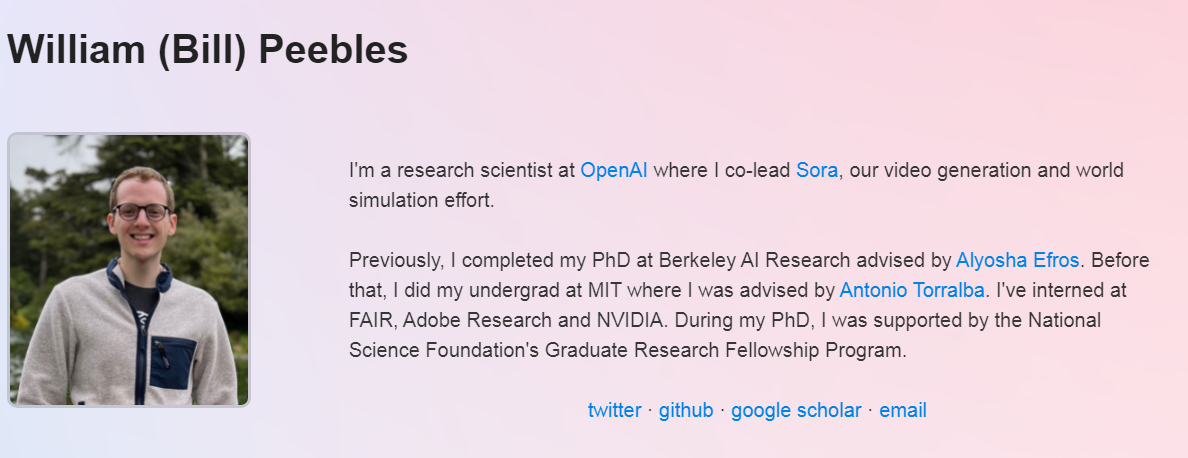Click the William (Bill) Peebles heading
The image size is (1188, 458).
[208, 50]
